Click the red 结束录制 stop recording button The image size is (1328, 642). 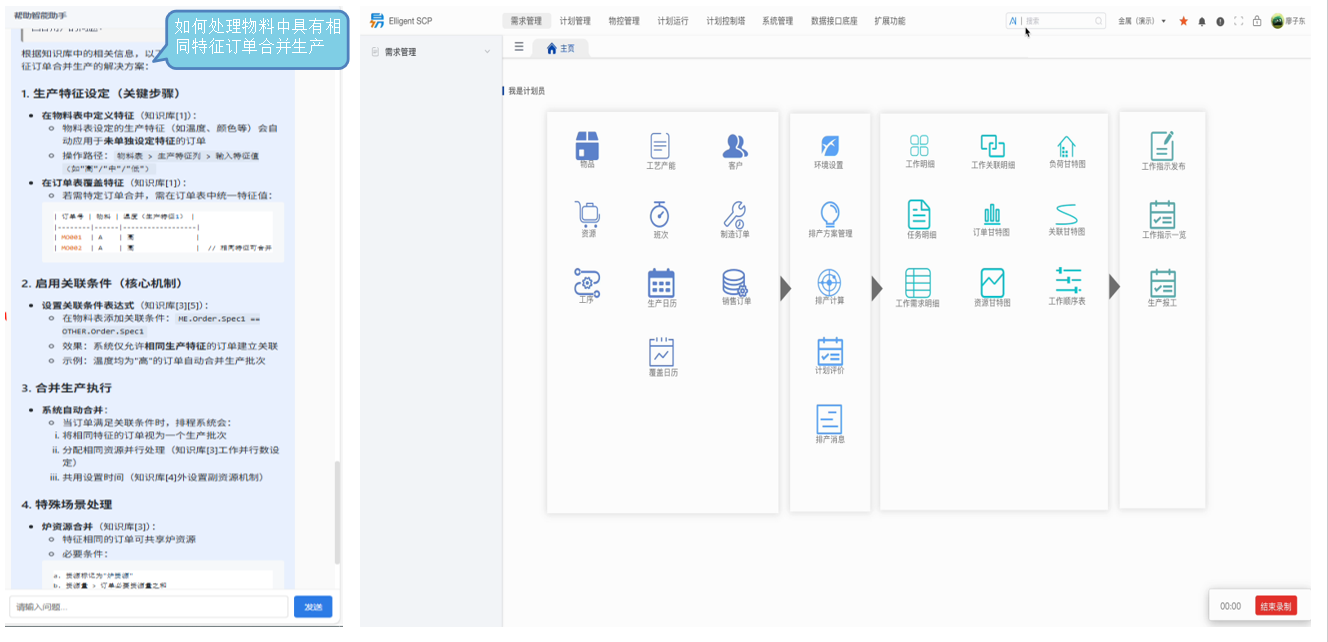click(1275, 606)
